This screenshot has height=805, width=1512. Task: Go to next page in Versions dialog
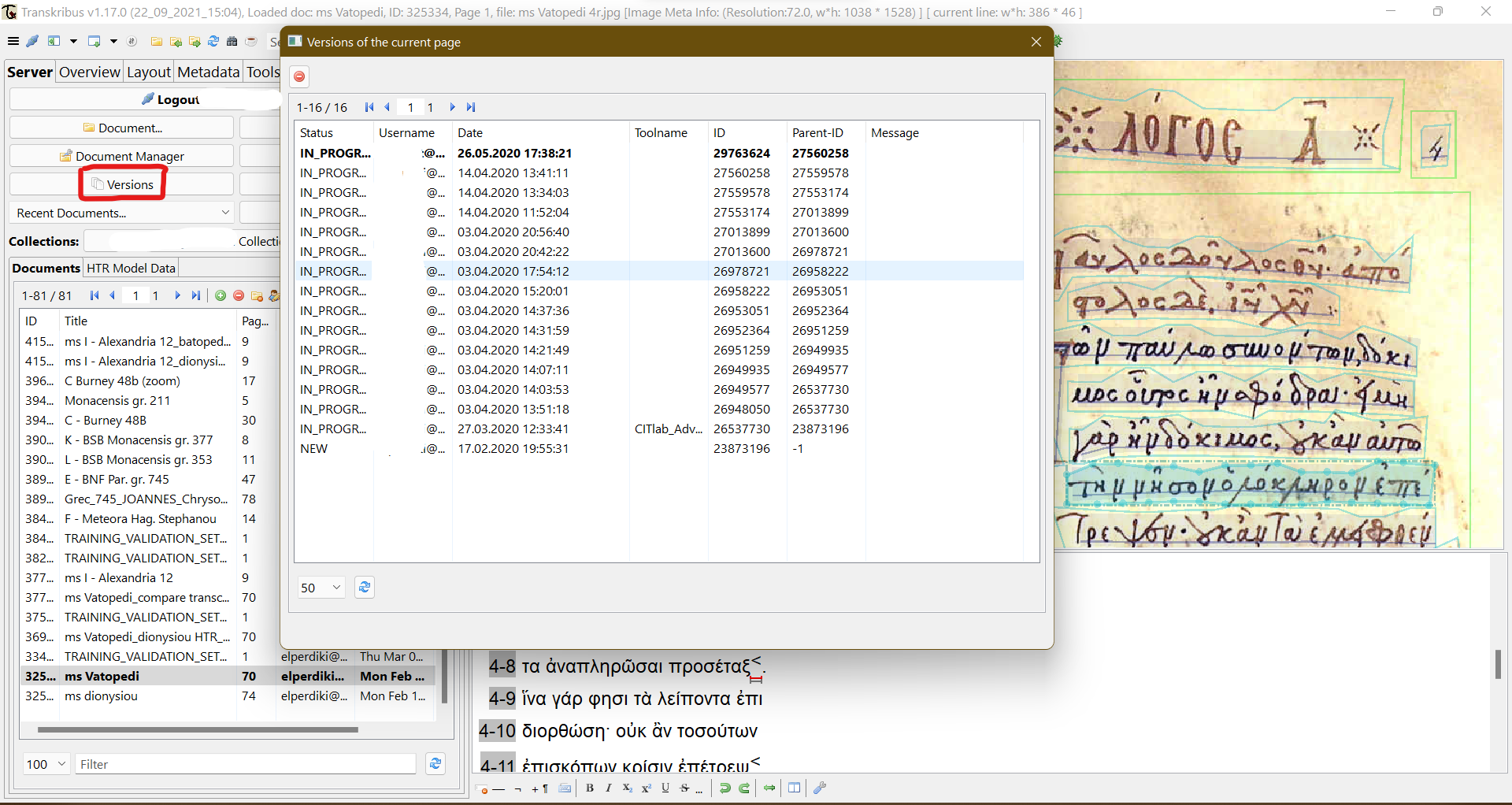click(452, 107)
